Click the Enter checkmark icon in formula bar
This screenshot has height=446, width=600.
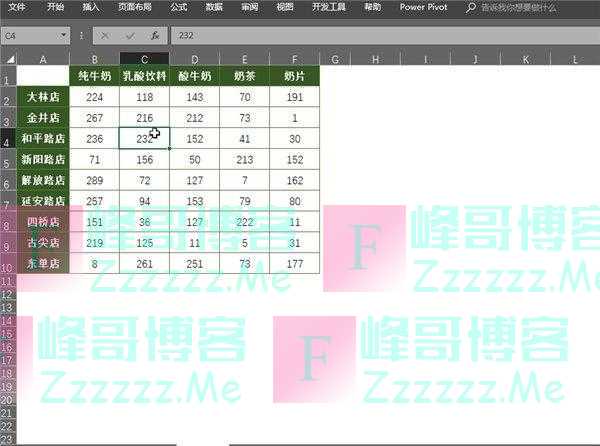(131, 35)
